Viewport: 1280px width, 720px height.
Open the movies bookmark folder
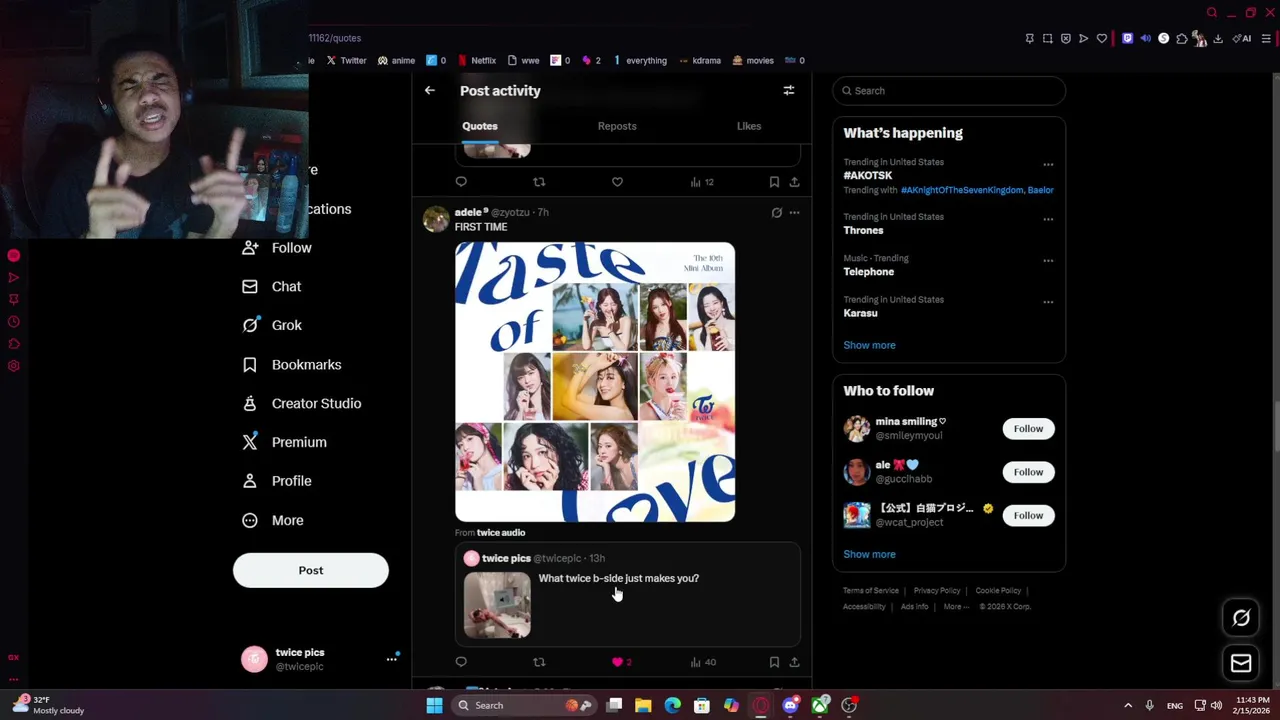pyautogui.click(x=753, y=60)
